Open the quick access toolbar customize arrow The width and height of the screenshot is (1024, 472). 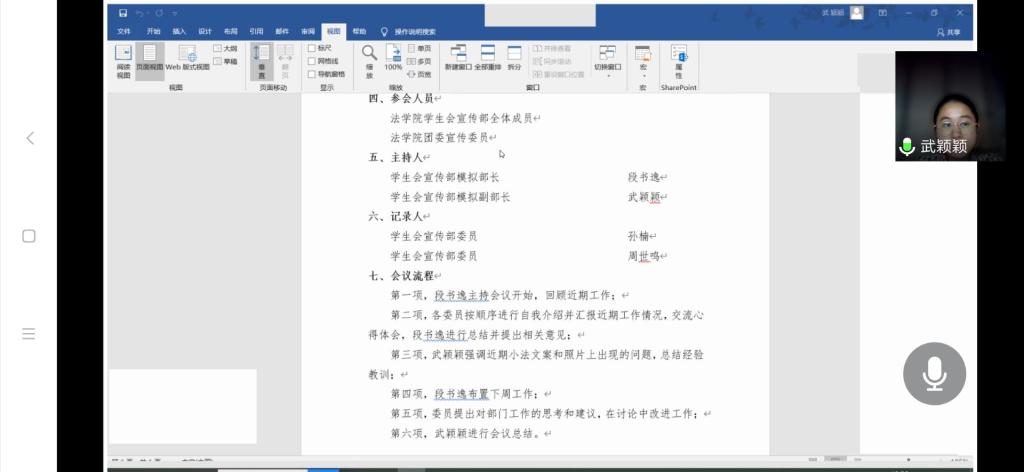coord(174,13)
